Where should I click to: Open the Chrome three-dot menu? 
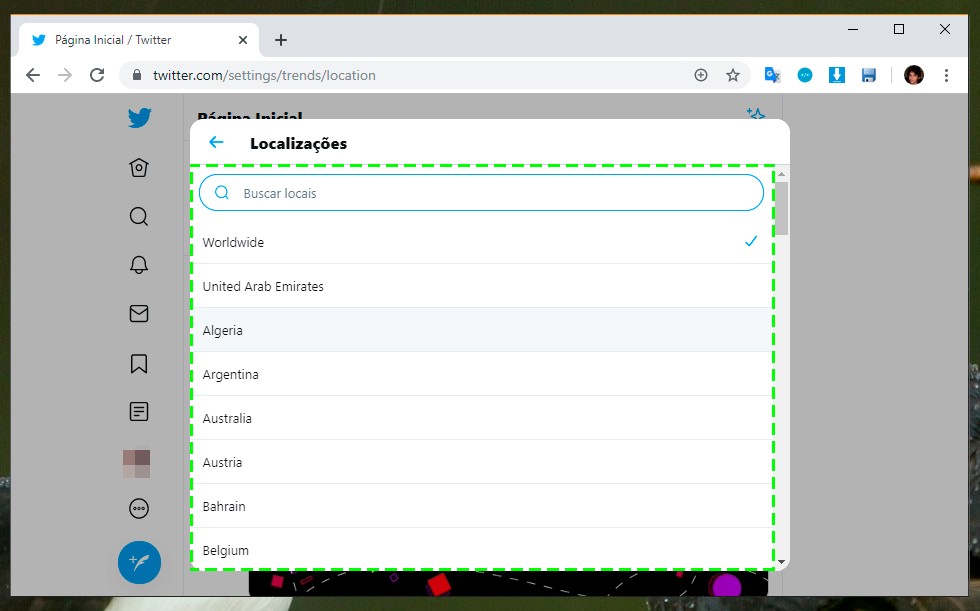coord(946,75)
